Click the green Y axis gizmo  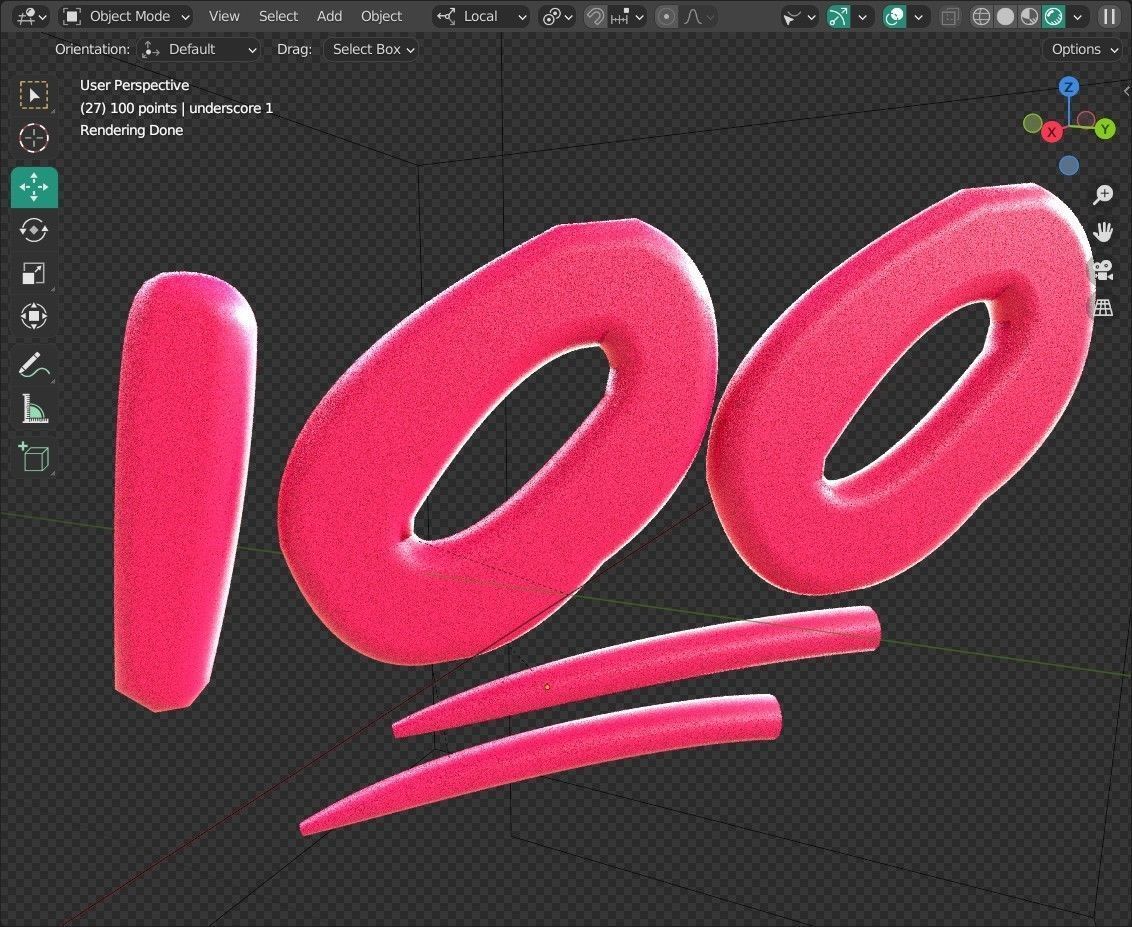pyautogui.click(x=1105, y=129)
